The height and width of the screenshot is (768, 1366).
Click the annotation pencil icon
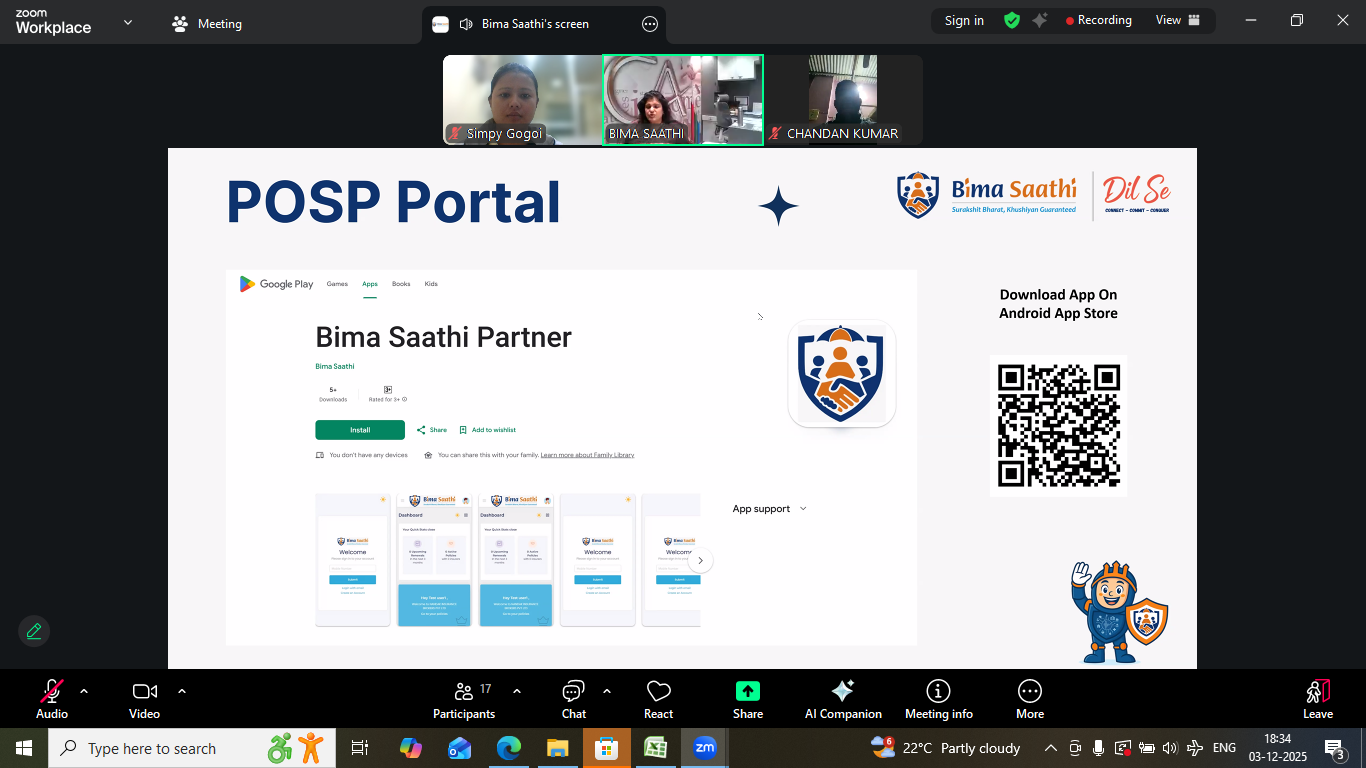[x=34, y=631]
